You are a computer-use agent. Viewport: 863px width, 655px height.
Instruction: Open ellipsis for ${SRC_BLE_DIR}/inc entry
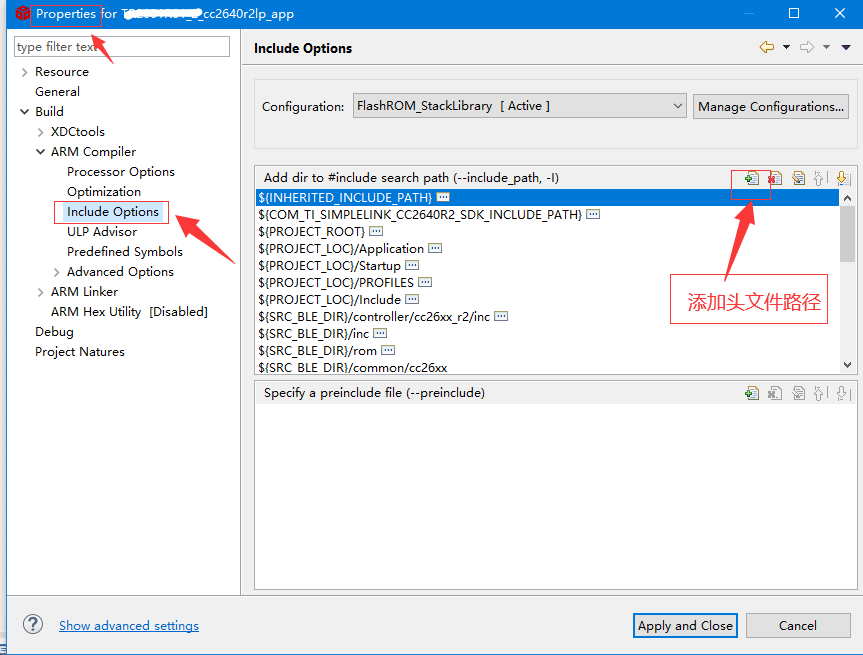[380, 334]
